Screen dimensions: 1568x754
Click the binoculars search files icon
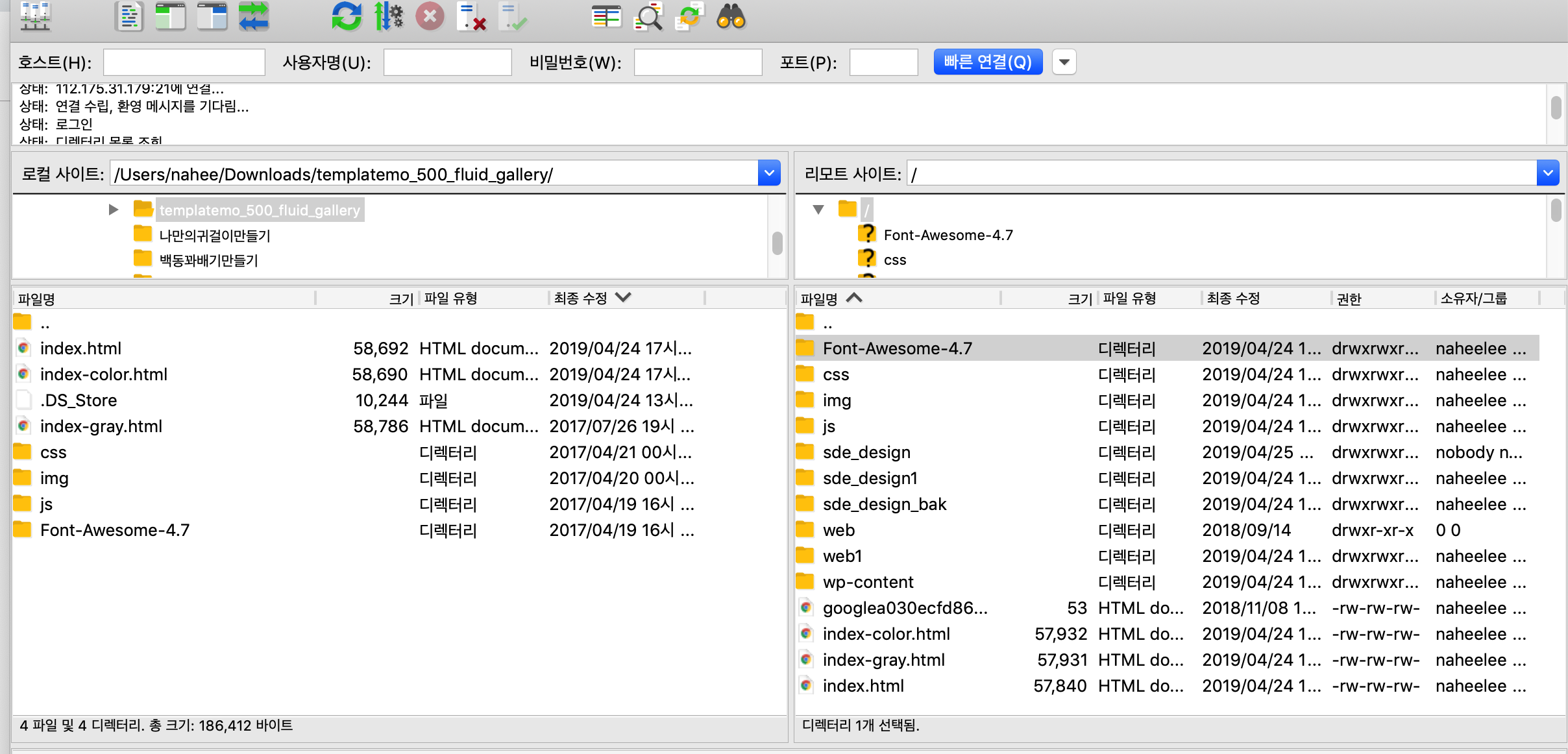[731, 17]
